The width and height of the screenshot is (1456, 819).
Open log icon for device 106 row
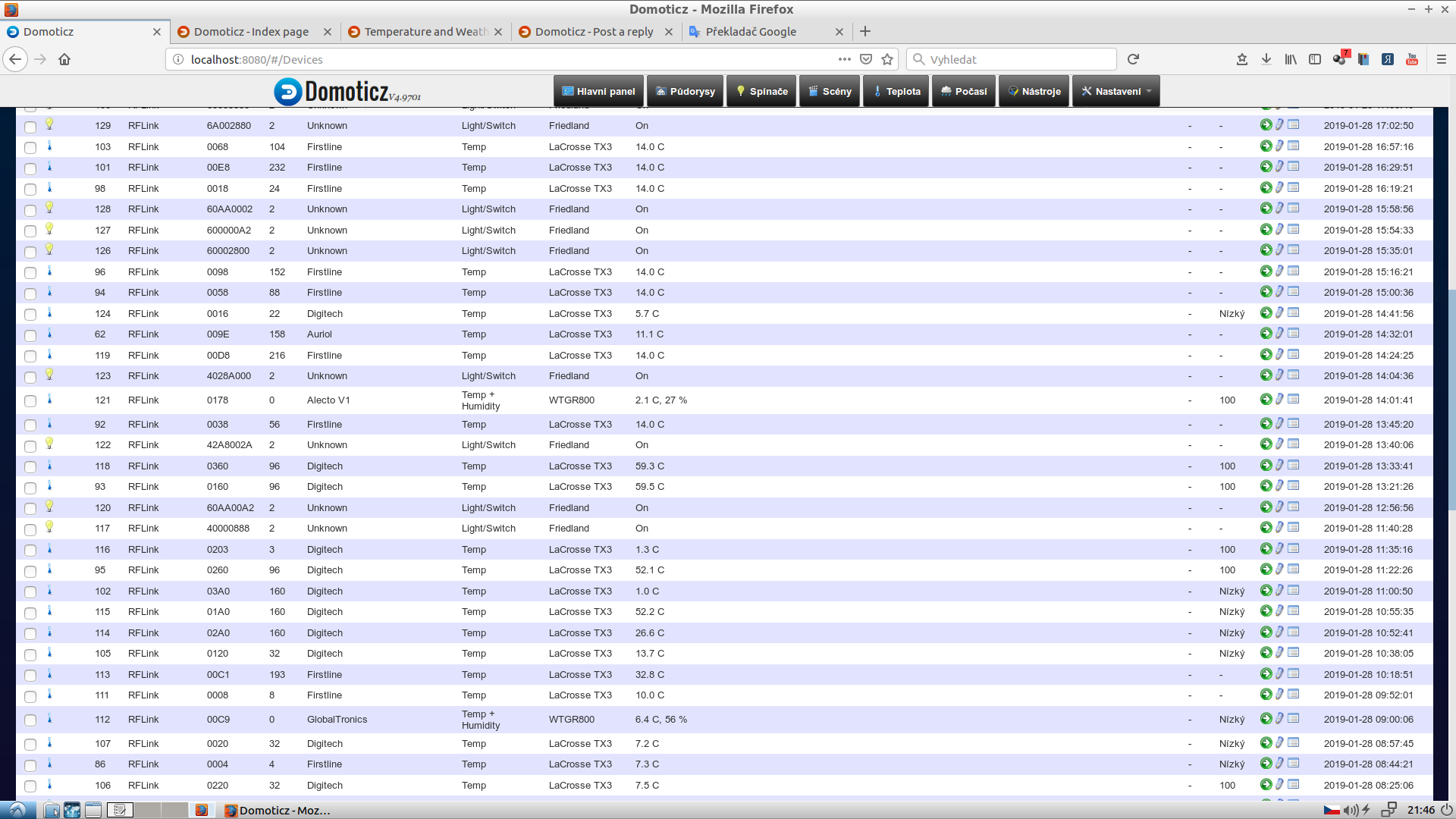(1294, 784)
